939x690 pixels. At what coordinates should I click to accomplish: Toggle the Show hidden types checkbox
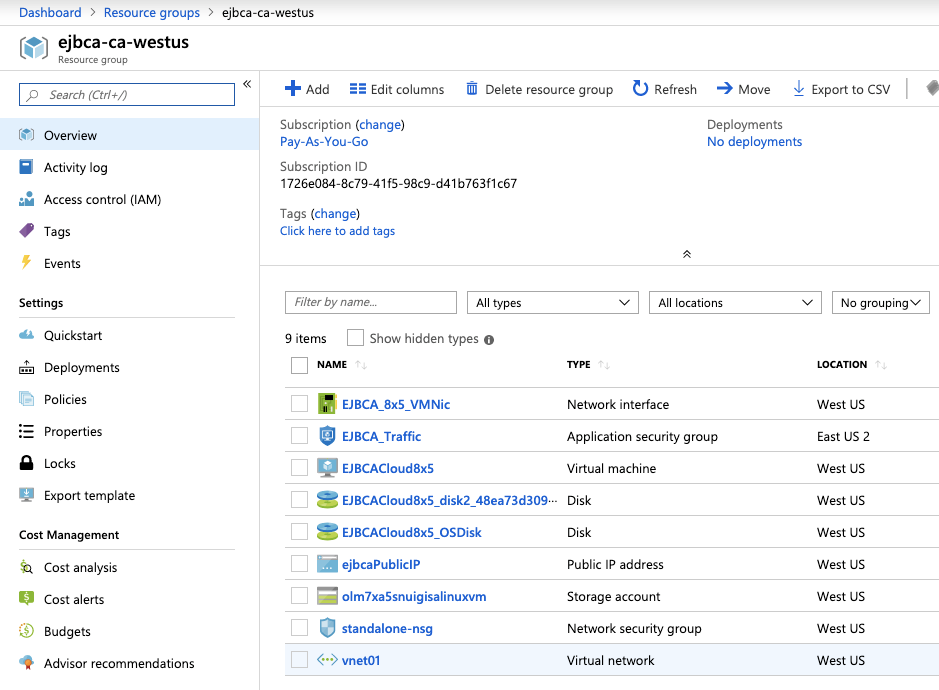(x=355, y=338)
